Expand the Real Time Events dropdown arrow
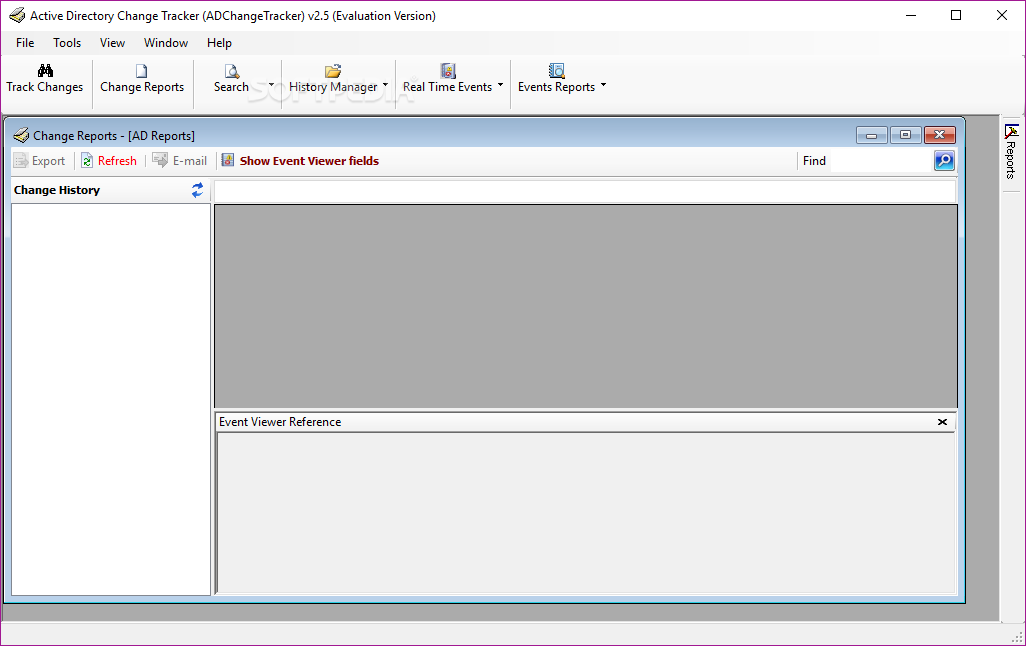Screen dimensions: 1026x646 (501, 84)
